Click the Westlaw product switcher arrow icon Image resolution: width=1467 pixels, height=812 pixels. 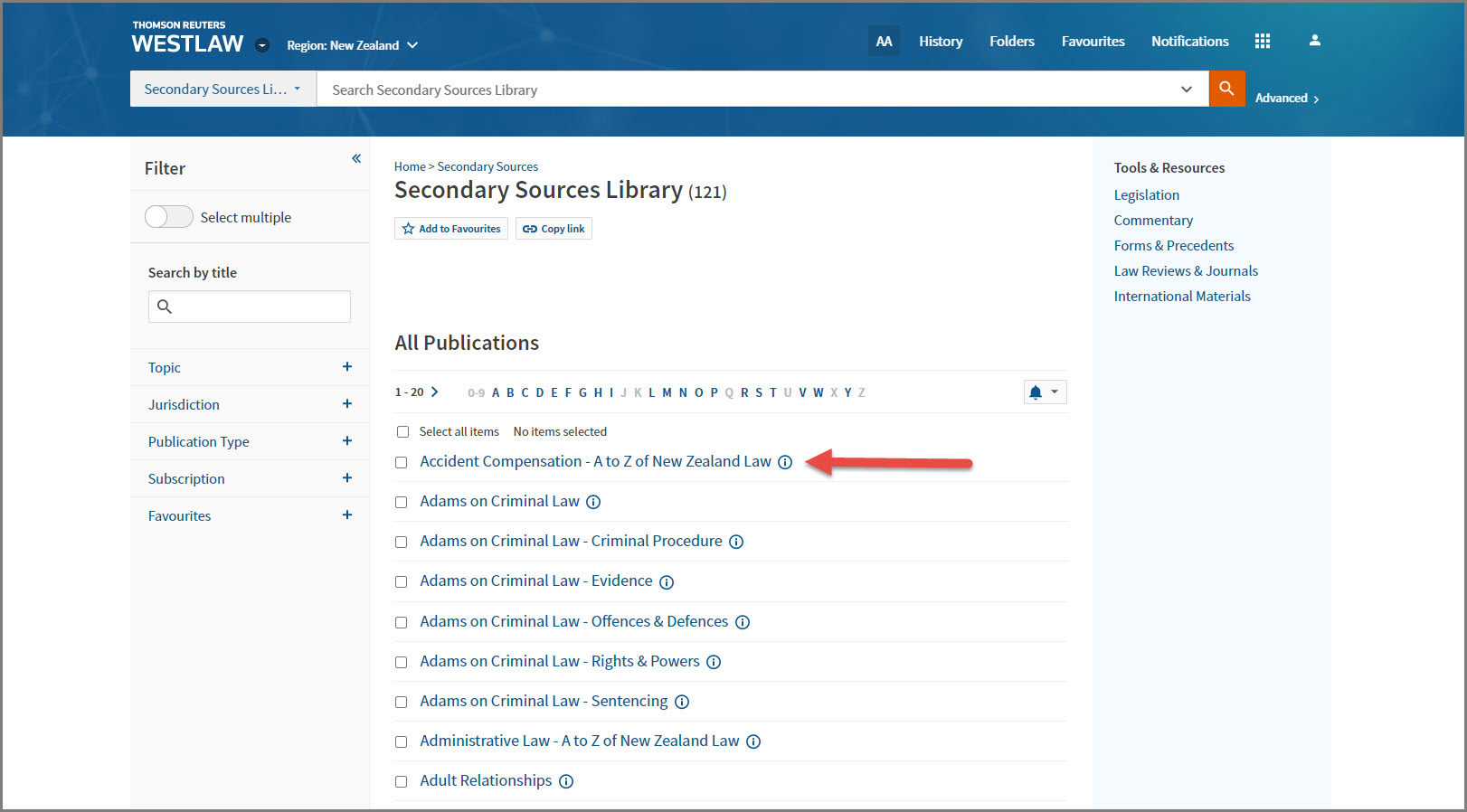[262, 45]
